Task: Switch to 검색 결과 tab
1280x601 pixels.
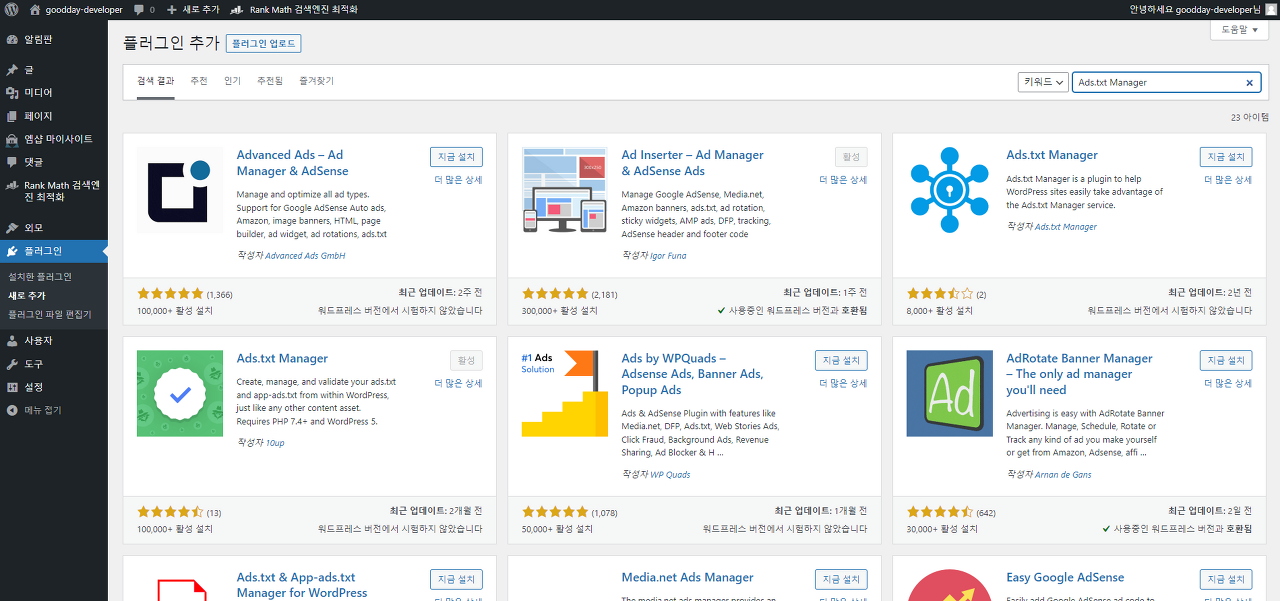Action: 155,81
